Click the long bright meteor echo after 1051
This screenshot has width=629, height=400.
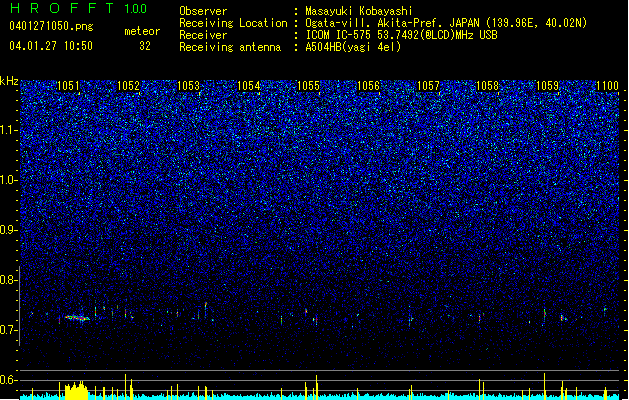point(77,318)
